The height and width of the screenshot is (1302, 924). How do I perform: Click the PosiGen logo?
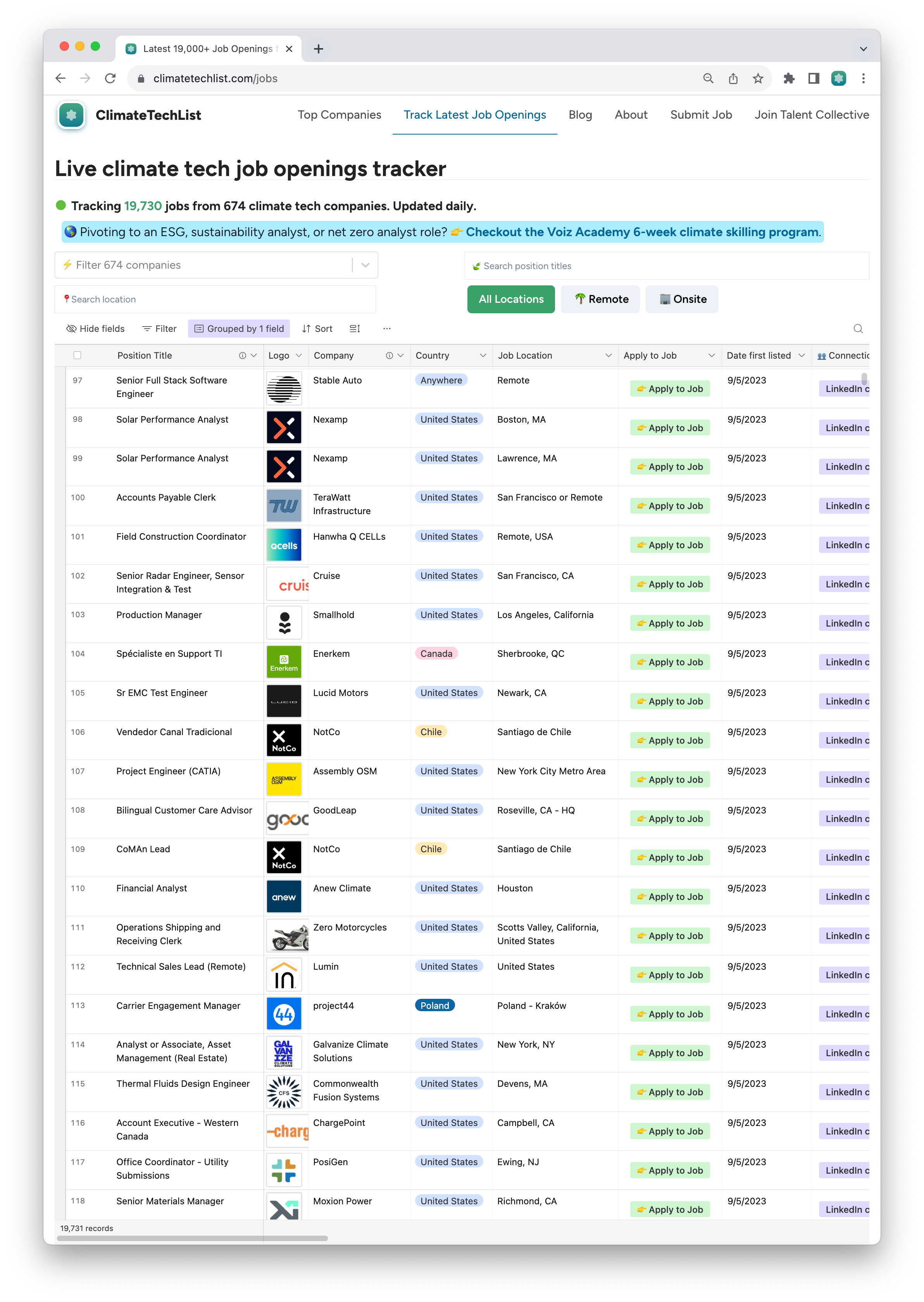pos(284,1170)
